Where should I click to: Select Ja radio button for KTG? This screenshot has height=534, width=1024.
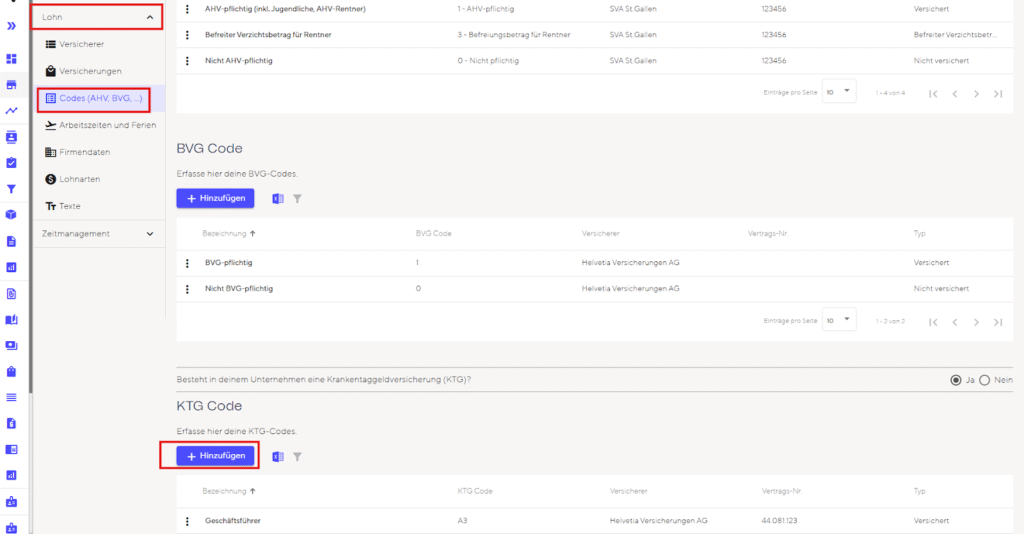pos(957,380)
